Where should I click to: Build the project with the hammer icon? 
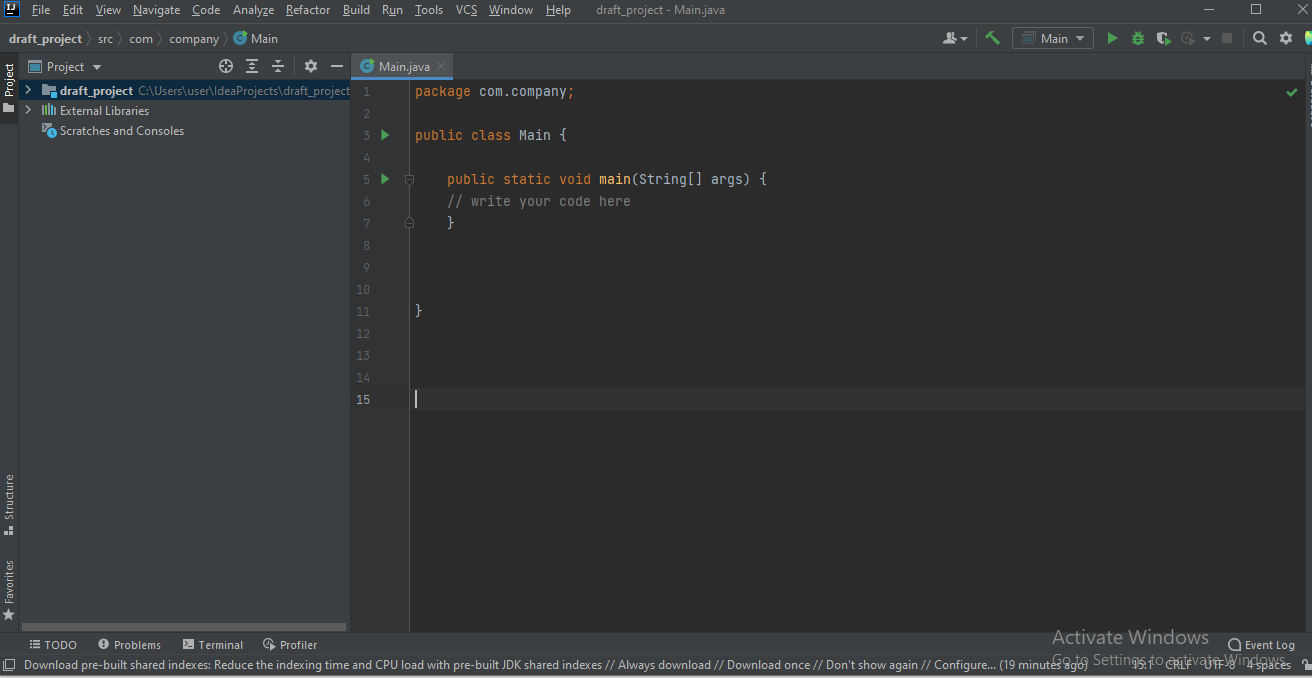coord(992,37)
